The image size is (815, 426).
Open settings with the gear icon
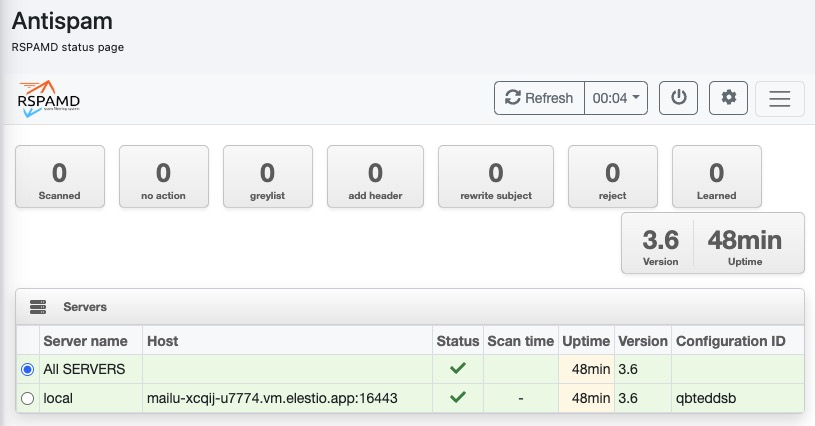pyautogui.click(x=728, y=98)
